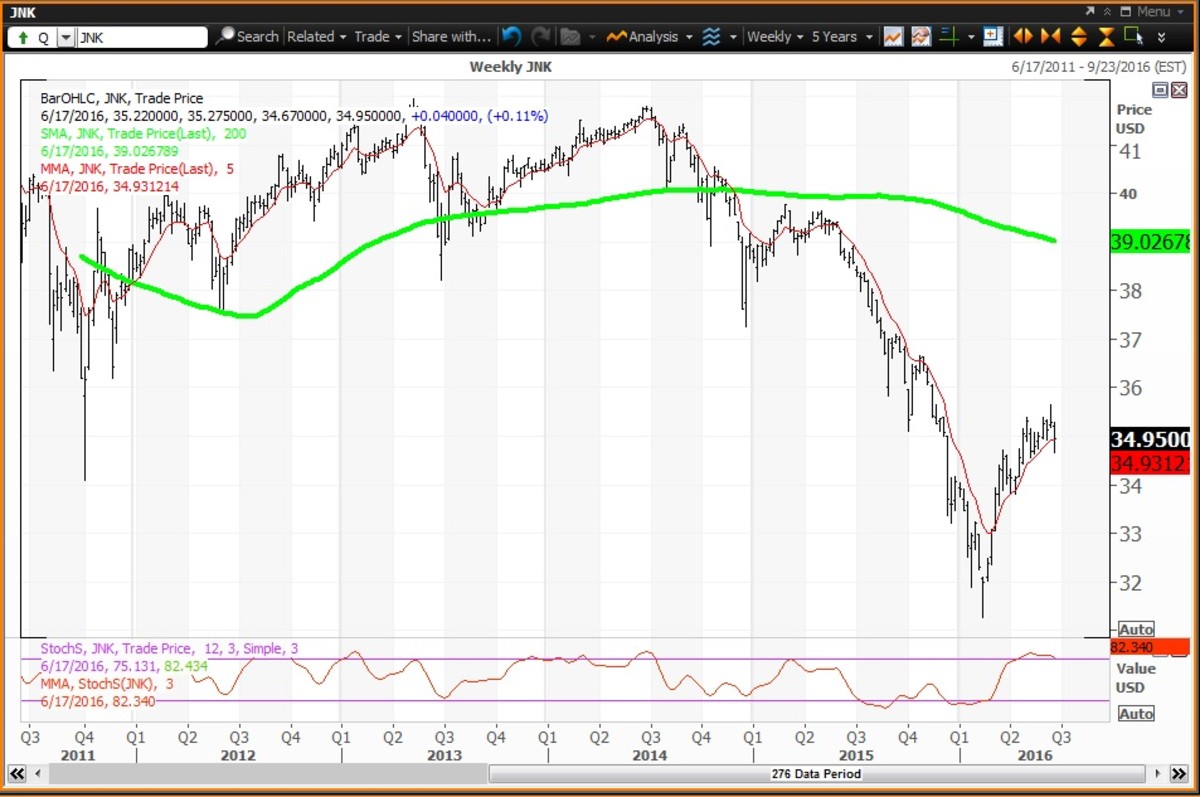
Task: Click the 34.9500 black last price label
Action: point(1150,439)
